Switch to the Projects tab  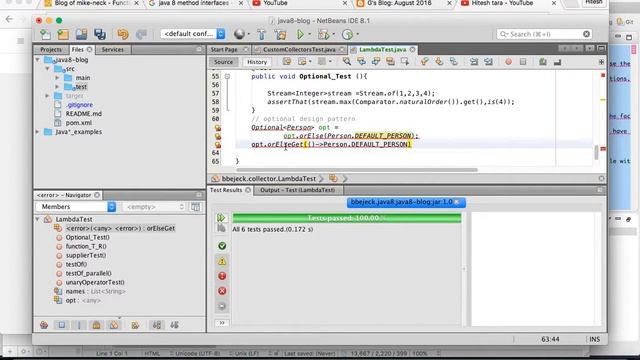click(x=51, y=49)
